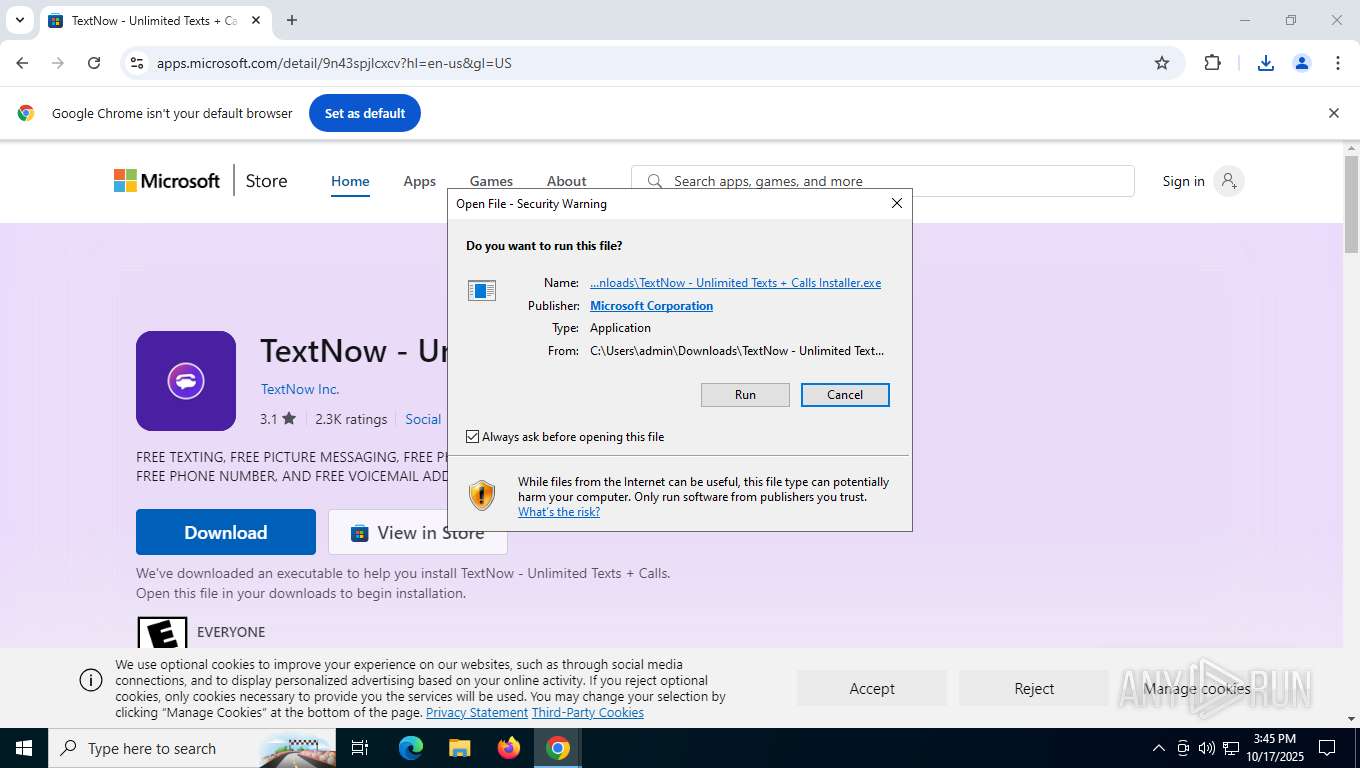Run the TextNow installer
This screenshot has width=1360, height=768.
(745, 395)
